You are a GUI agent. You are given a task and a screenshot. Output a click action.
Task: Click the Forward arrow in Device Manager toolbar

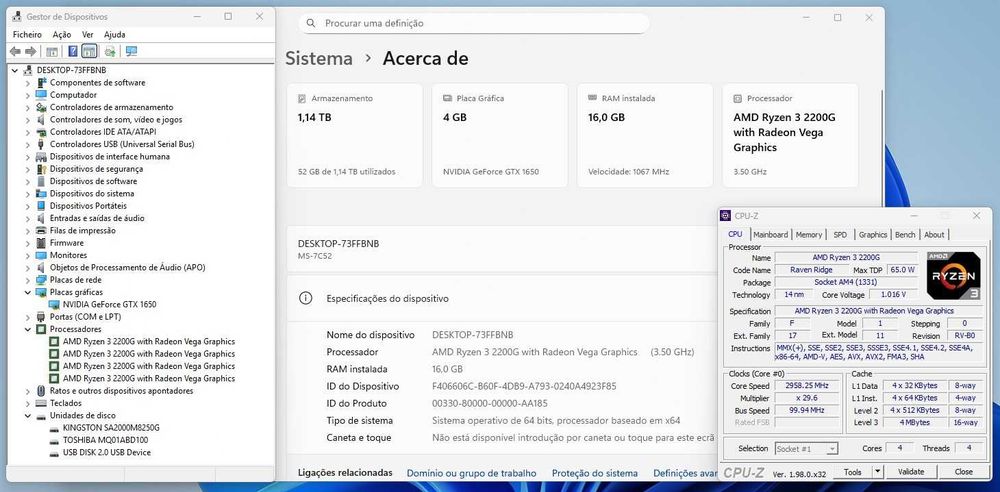pos(31,52)
